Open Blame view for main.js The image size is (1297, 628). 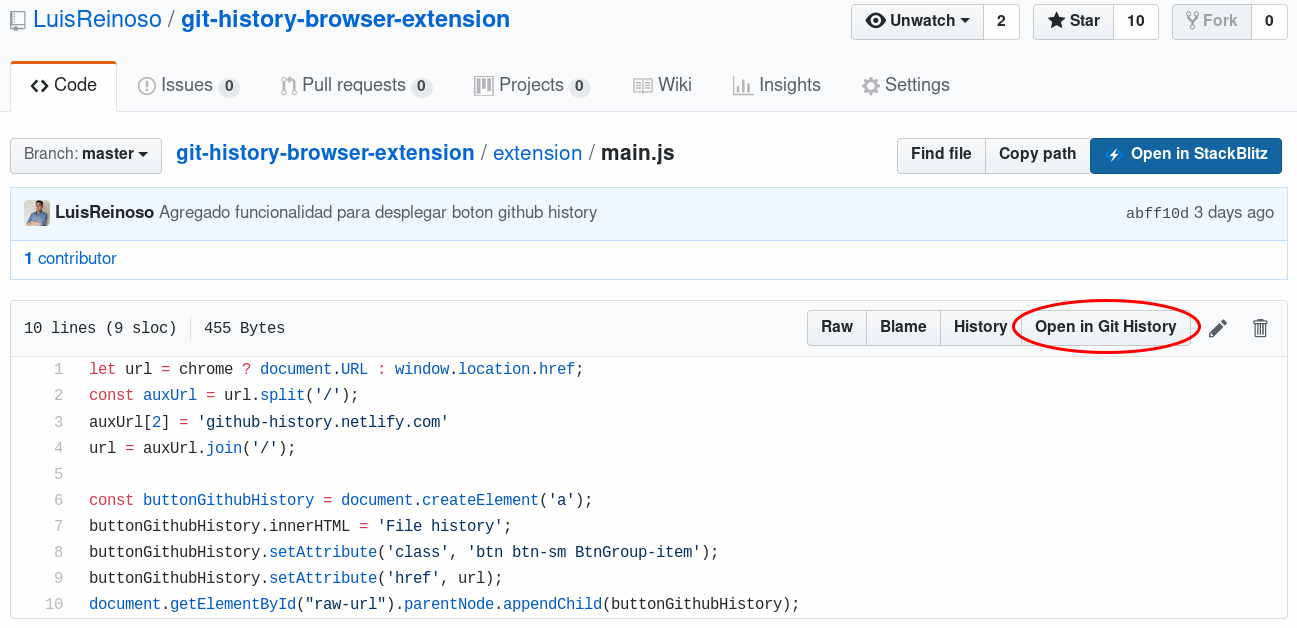pyautogui.click(x=903, y=327)
